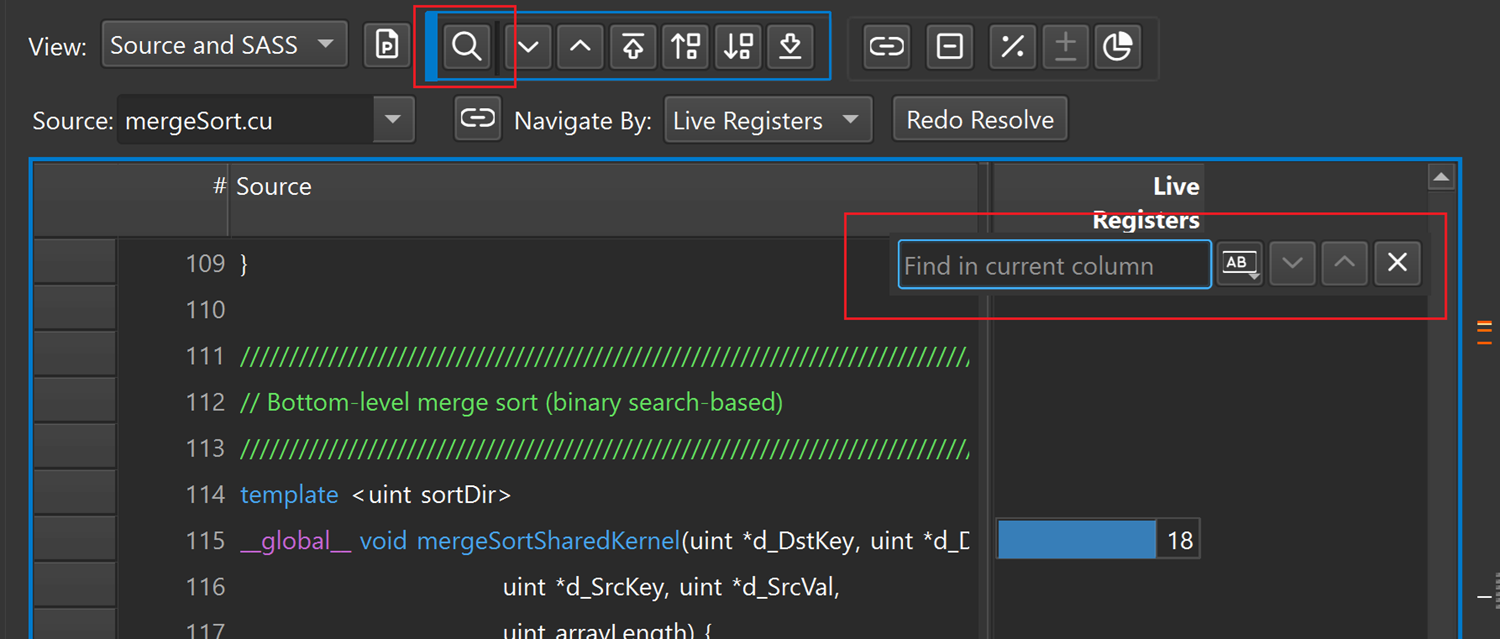Viewport: 1500px width, 639px height.
Task: Select the Source column header
Action: (x=274, y=186)
